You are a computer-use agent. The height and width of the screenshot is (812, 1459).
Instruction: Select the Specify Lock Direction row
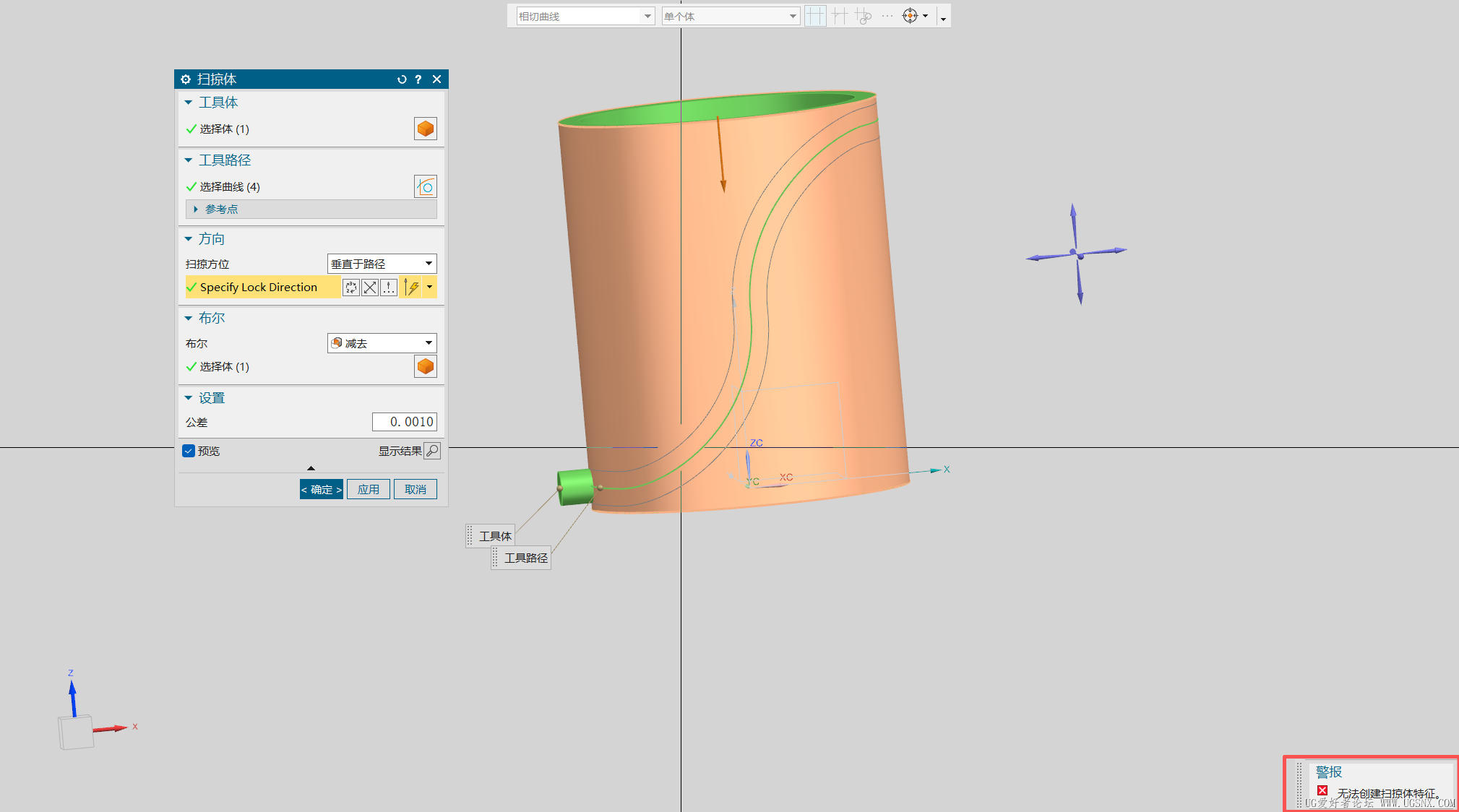tap(262, 288)
